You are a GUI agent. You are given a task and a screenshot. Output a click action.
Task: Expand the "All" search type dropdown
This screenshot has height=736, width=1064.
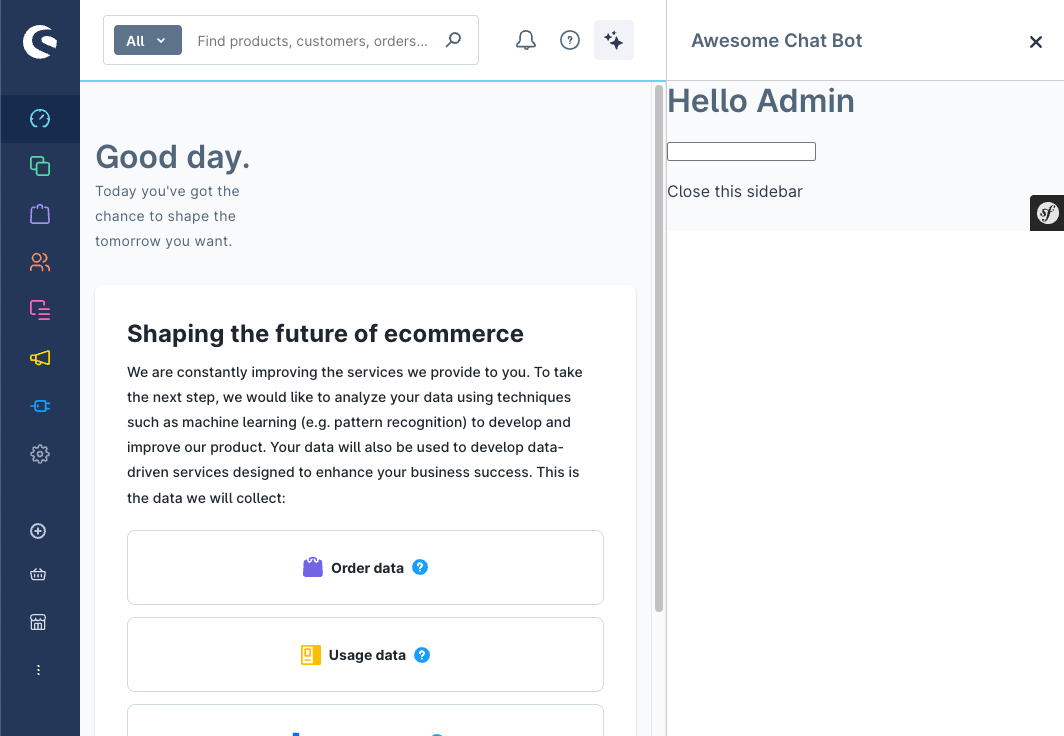click(148, 41)
